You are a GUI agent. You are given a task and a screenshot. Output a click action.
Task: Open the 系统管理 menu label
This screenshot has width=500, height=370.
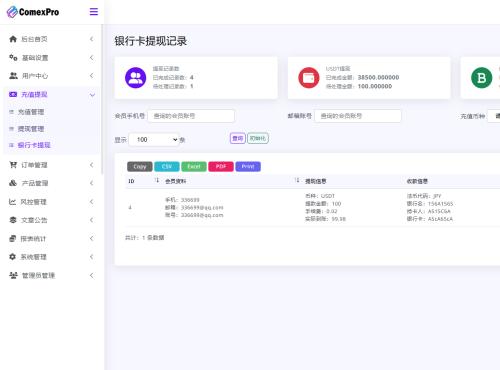tap(33, 257)
